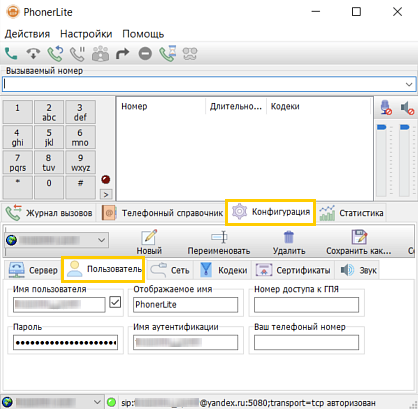The height and width of the screenshot is (409, 418).
Task: Open the Действия menu
Action: (x=27, y=34)
